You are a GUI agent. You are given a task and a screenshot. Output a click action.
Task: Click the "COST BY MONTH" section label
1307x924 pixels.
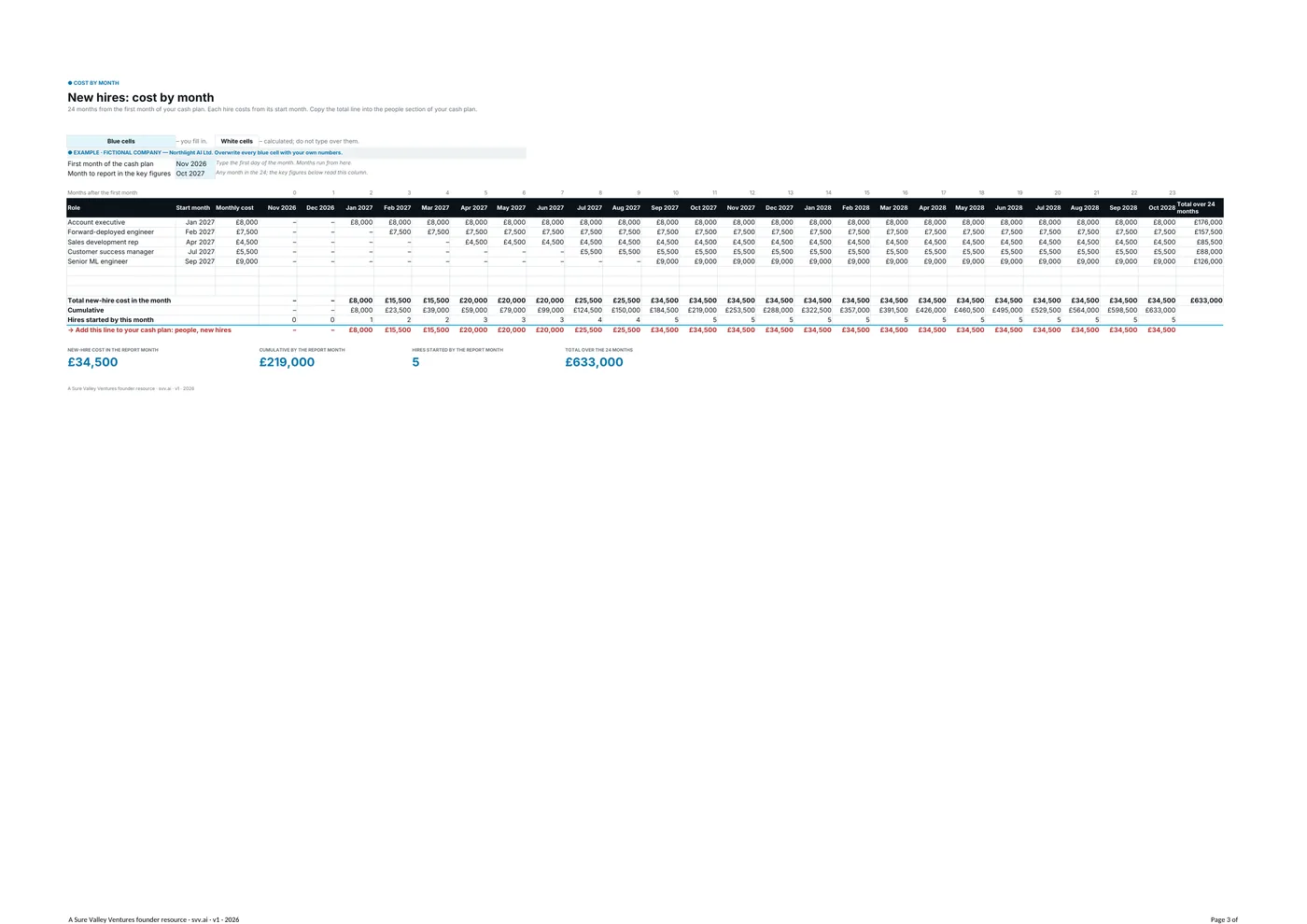[93, 83]
